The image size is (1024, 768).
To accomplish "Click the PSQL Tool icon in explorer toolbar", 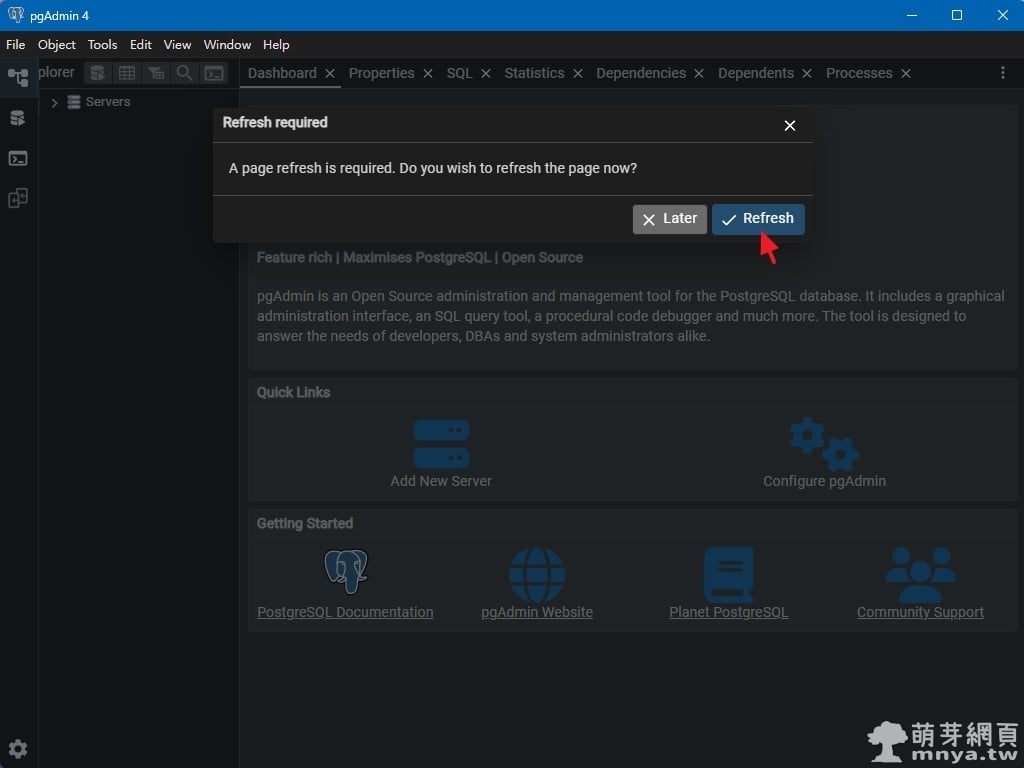I will (214, 73).
